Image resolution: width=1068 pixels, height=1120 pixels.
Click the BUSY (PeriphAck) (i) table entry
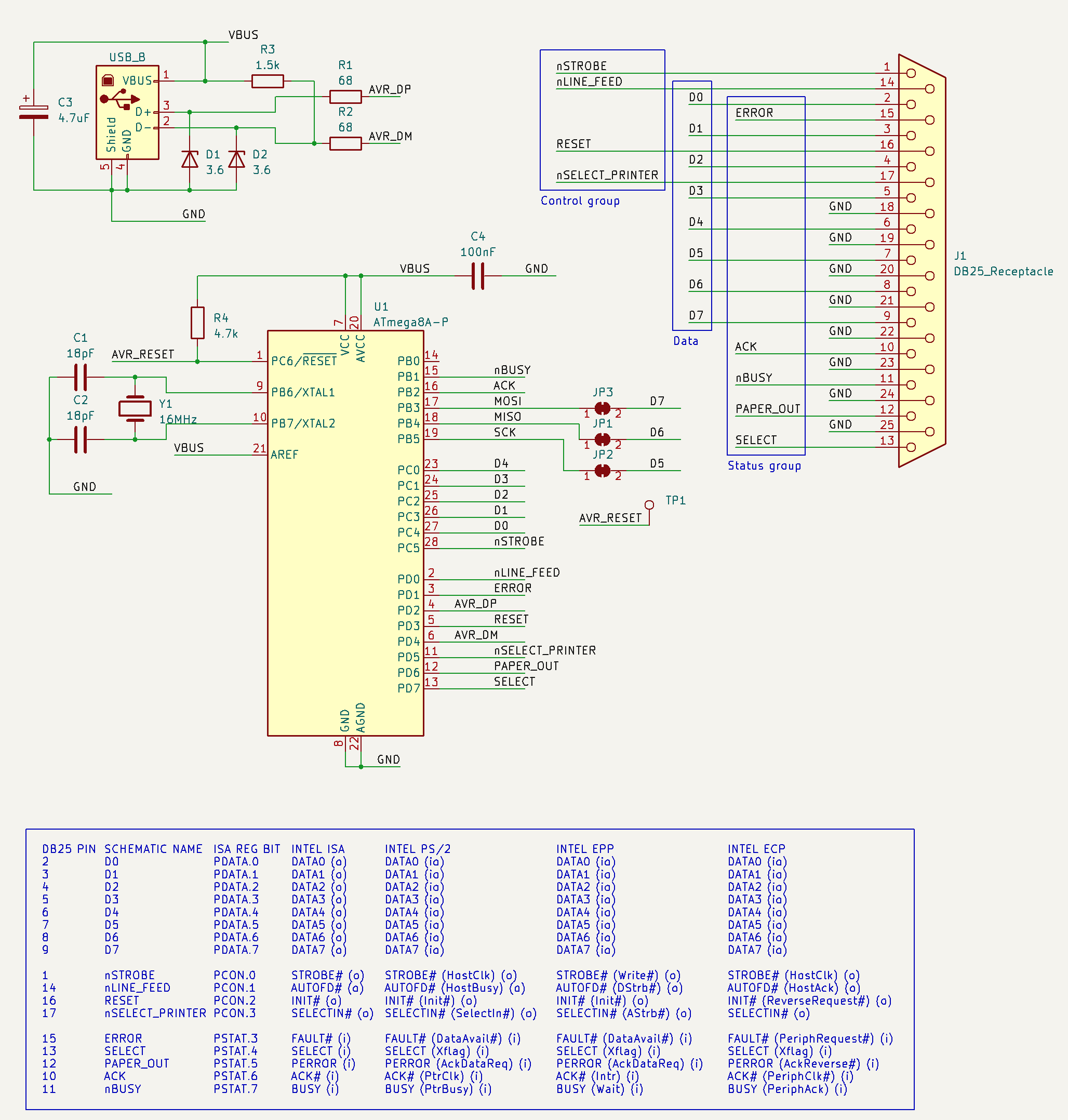[787, 1089]
